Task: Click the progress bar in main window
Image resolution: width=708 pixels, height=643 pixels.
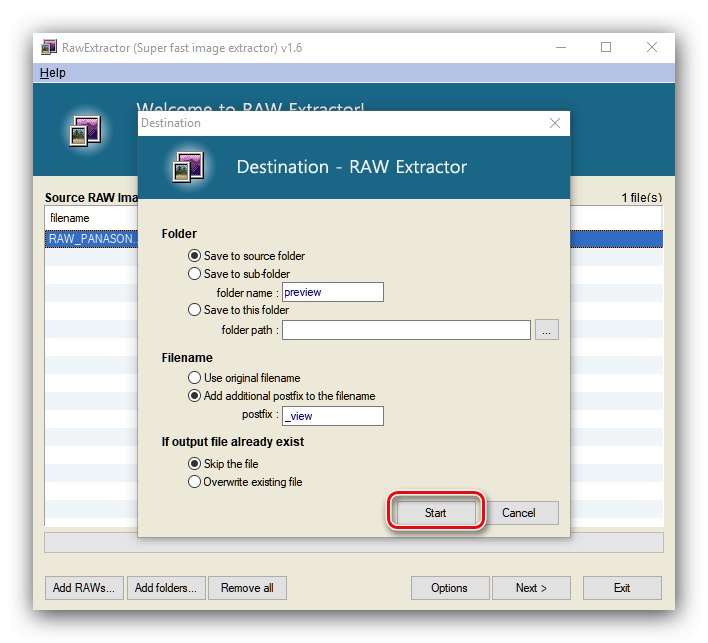Action: (354, 543)
